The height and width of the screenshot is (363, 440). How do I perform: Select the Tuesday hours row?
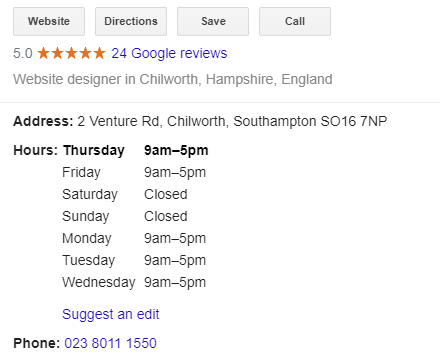coord(134,260)
